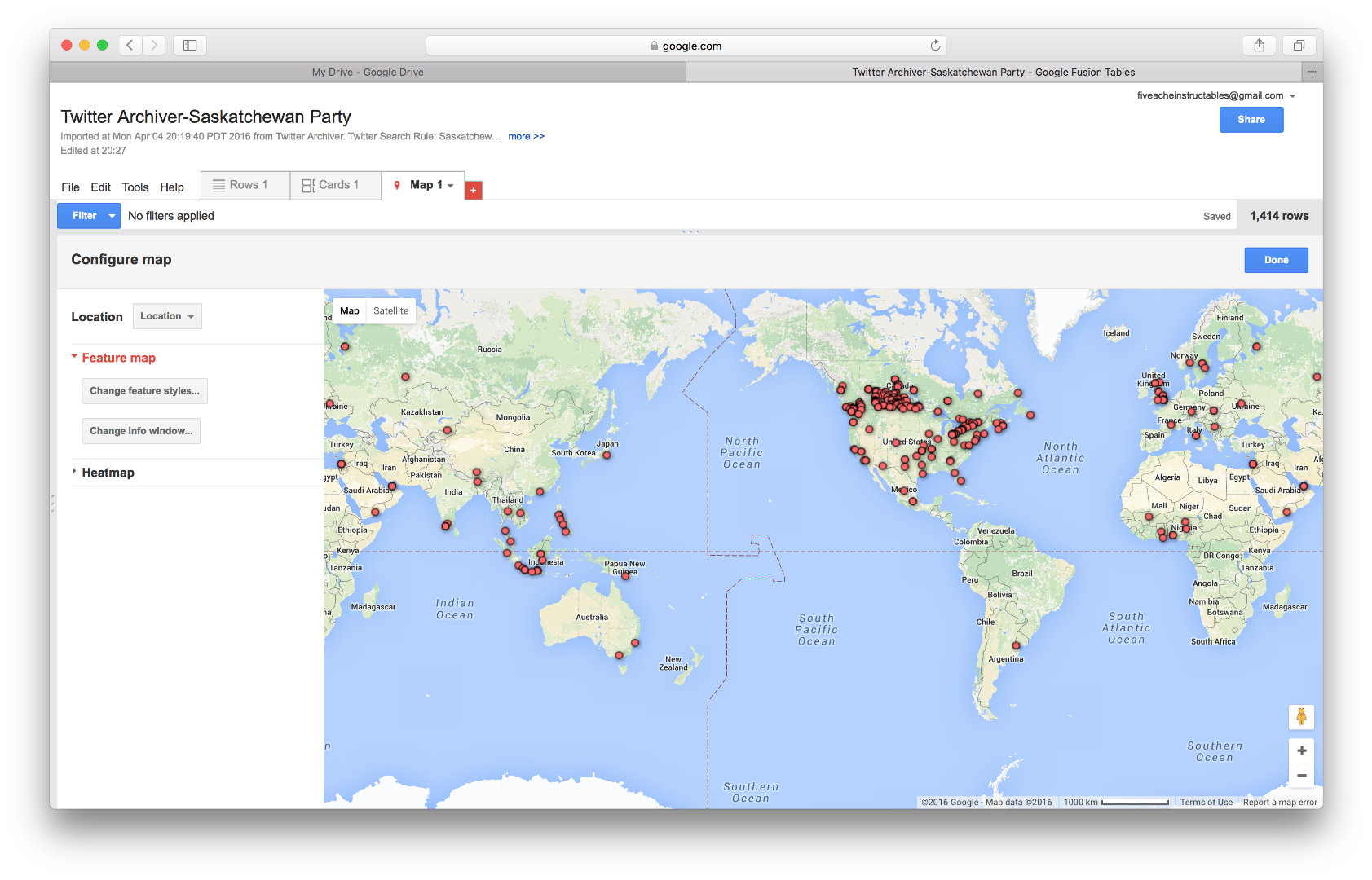This screenshot has height=880, width=1372.
Task: Switch the map to Satellite view
Action: [390, 310]
